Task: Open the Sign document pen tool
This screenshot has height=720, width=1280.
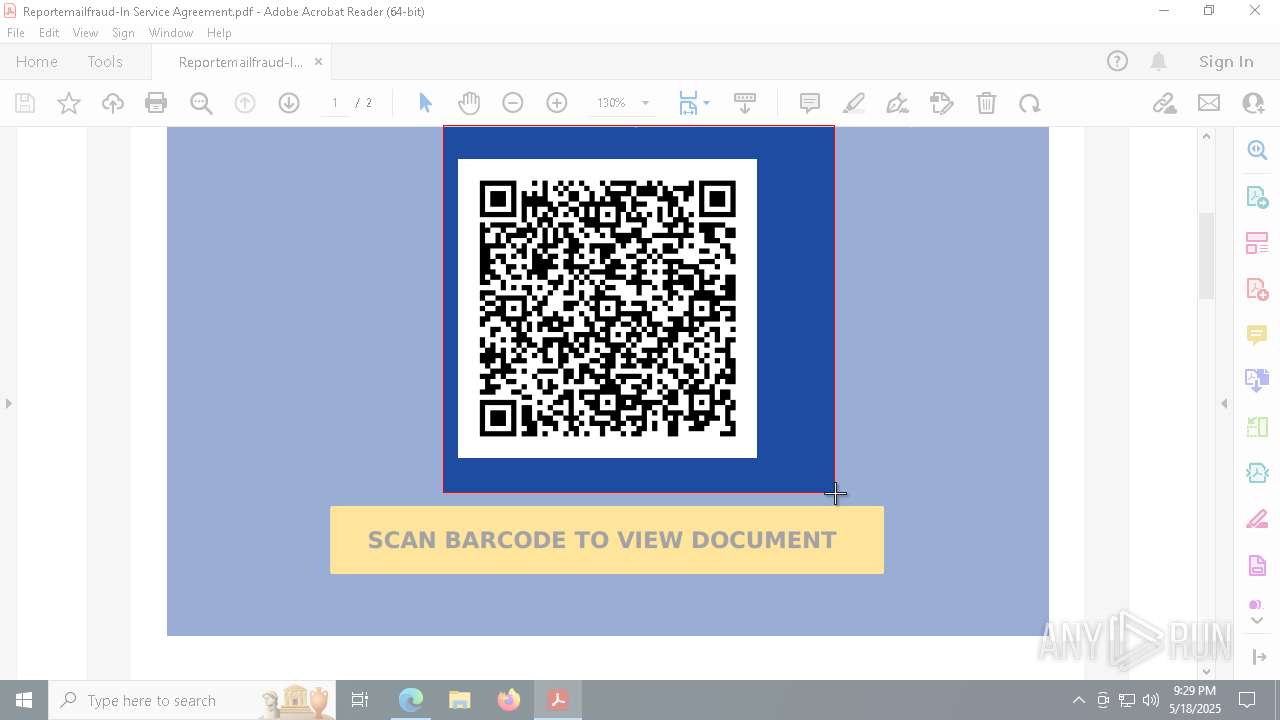Action: (898, 103)
